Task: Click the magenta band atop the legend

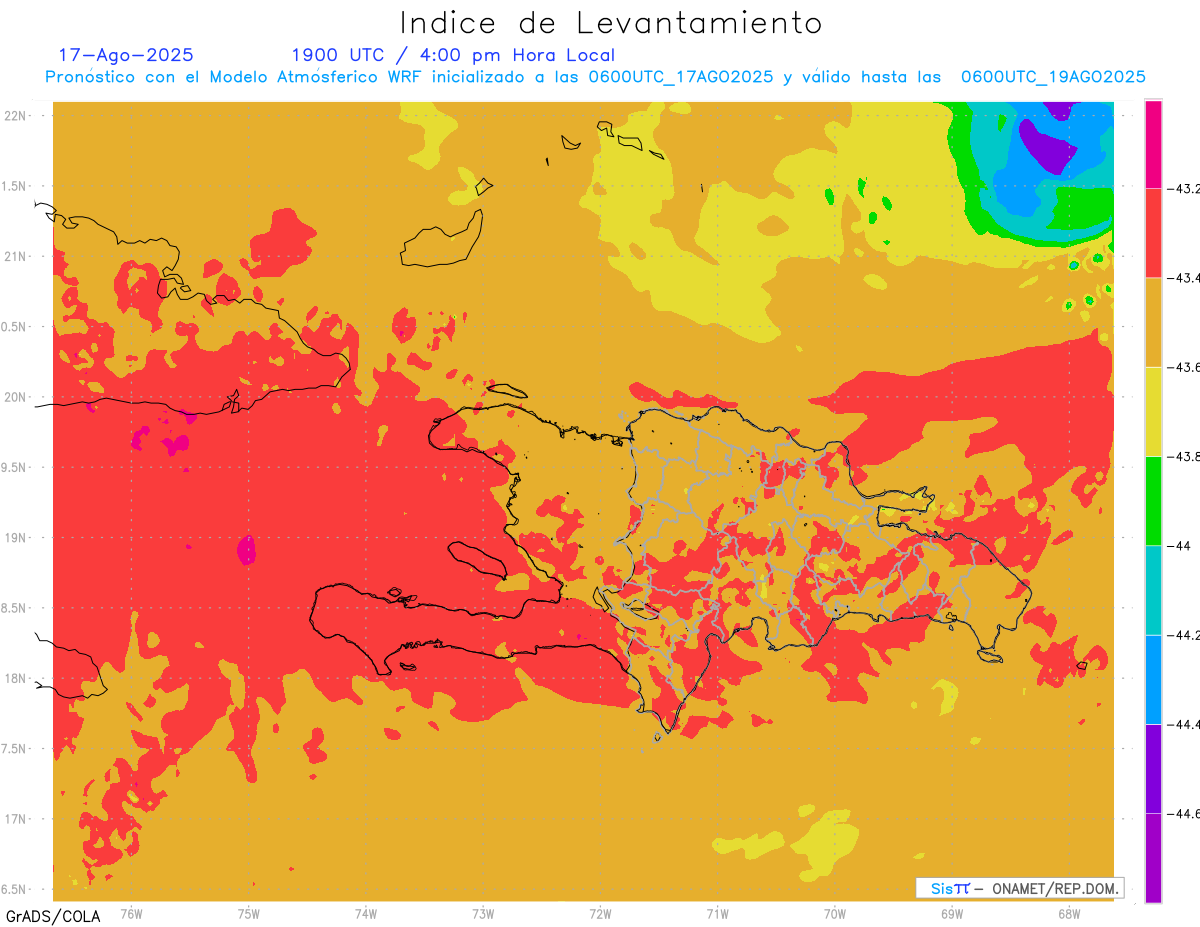Action: click(x=1153, y=144)
